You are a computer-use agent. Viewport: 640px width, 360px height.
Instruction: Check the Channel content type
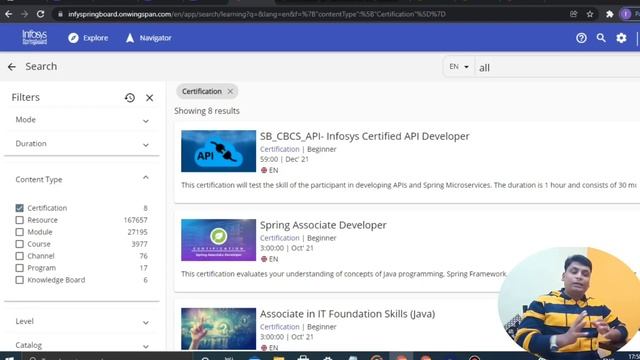pyautogui.click(x=20, y=256)
